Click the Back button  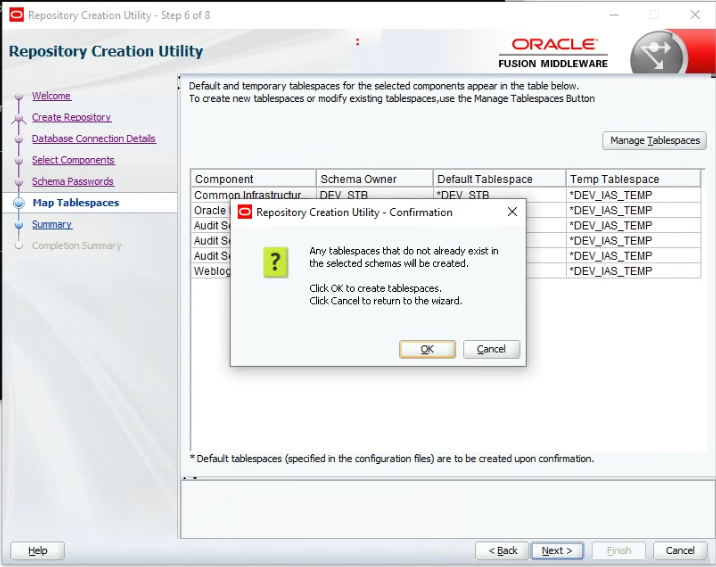[502, 551]
